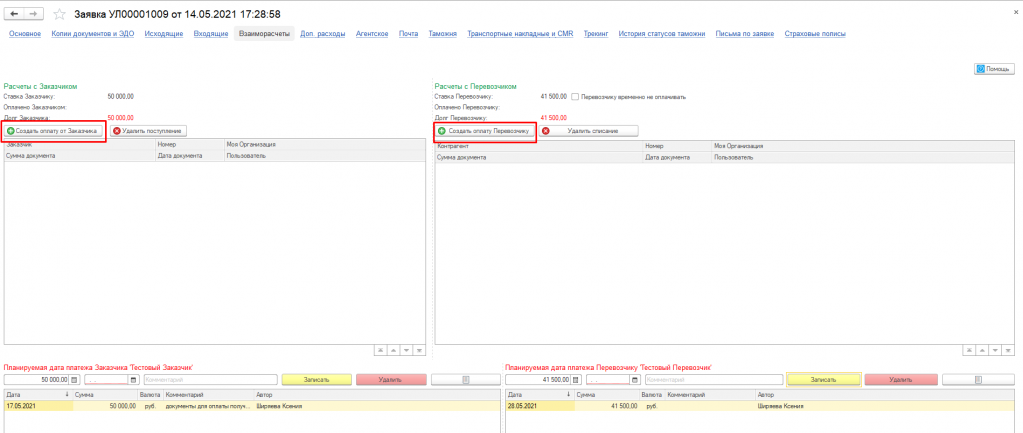Switch to Входящие tab
This screenshot has height=433, width=1023.
(211, 33)
